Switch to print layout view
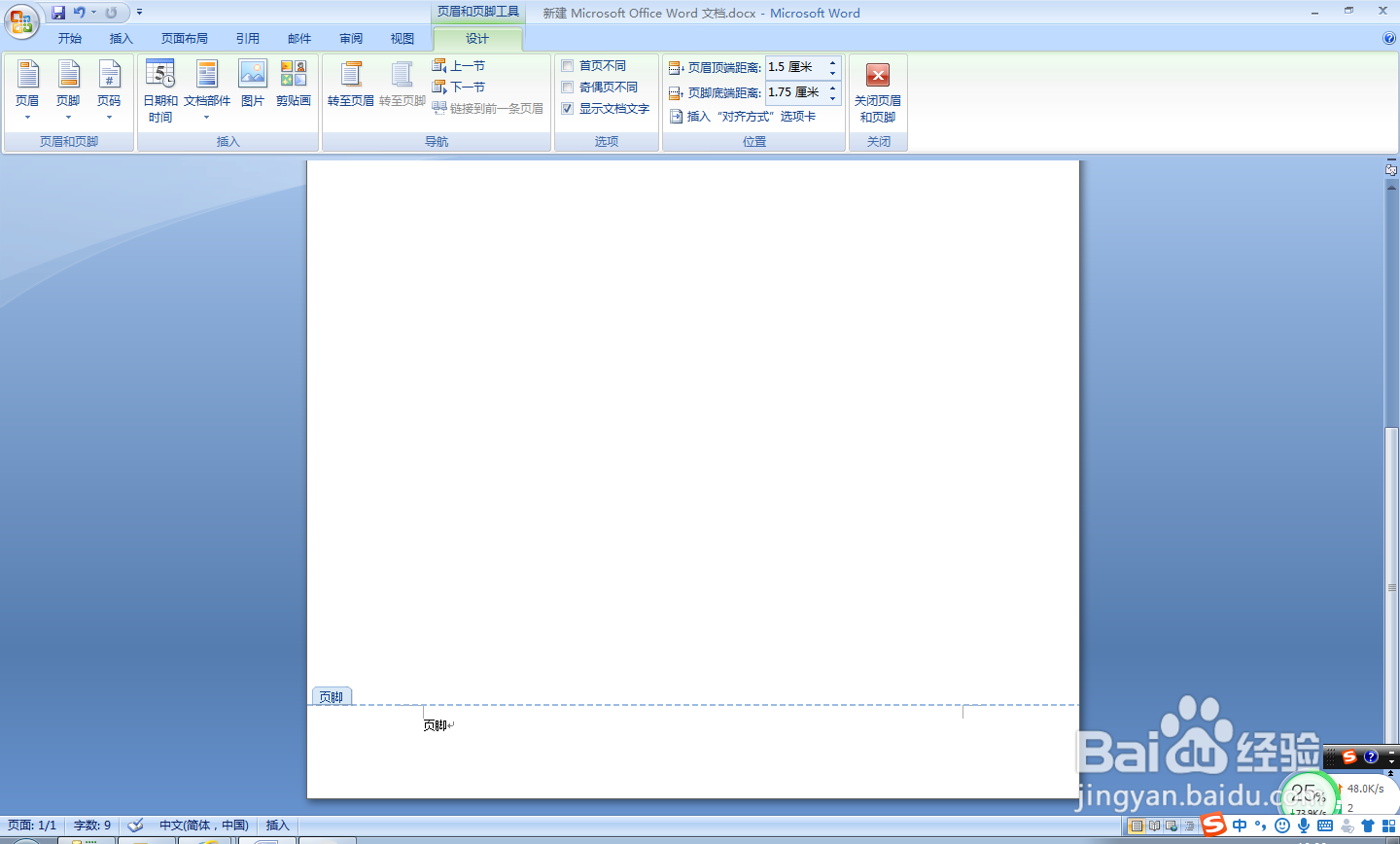The width and height of the screenshot is (1400, 844). point(1137,826)
